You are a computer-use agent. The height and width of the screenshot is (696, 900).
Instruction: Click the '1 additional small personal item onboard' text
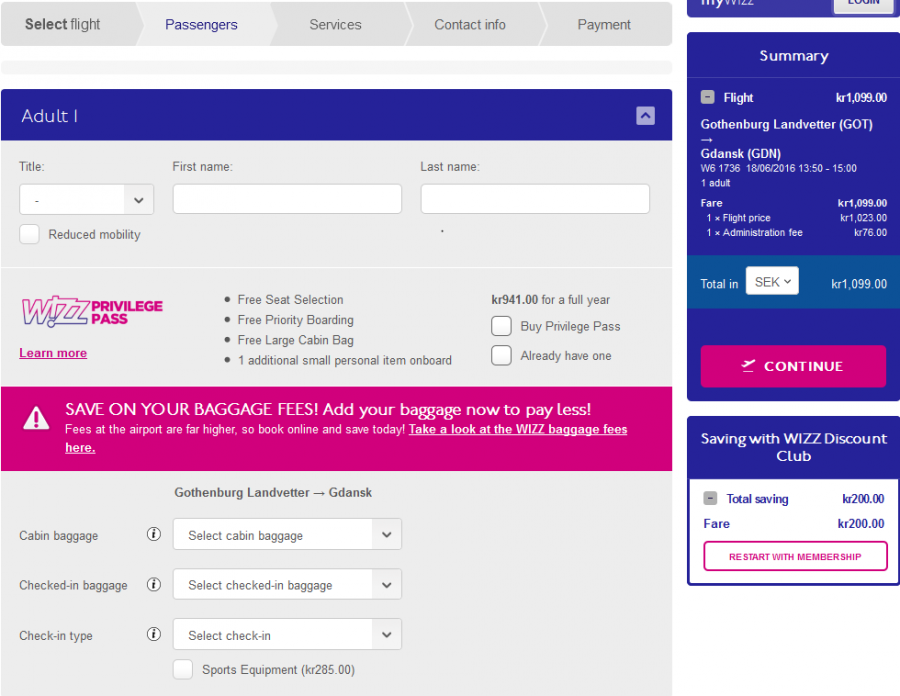(x=345, y=360)
